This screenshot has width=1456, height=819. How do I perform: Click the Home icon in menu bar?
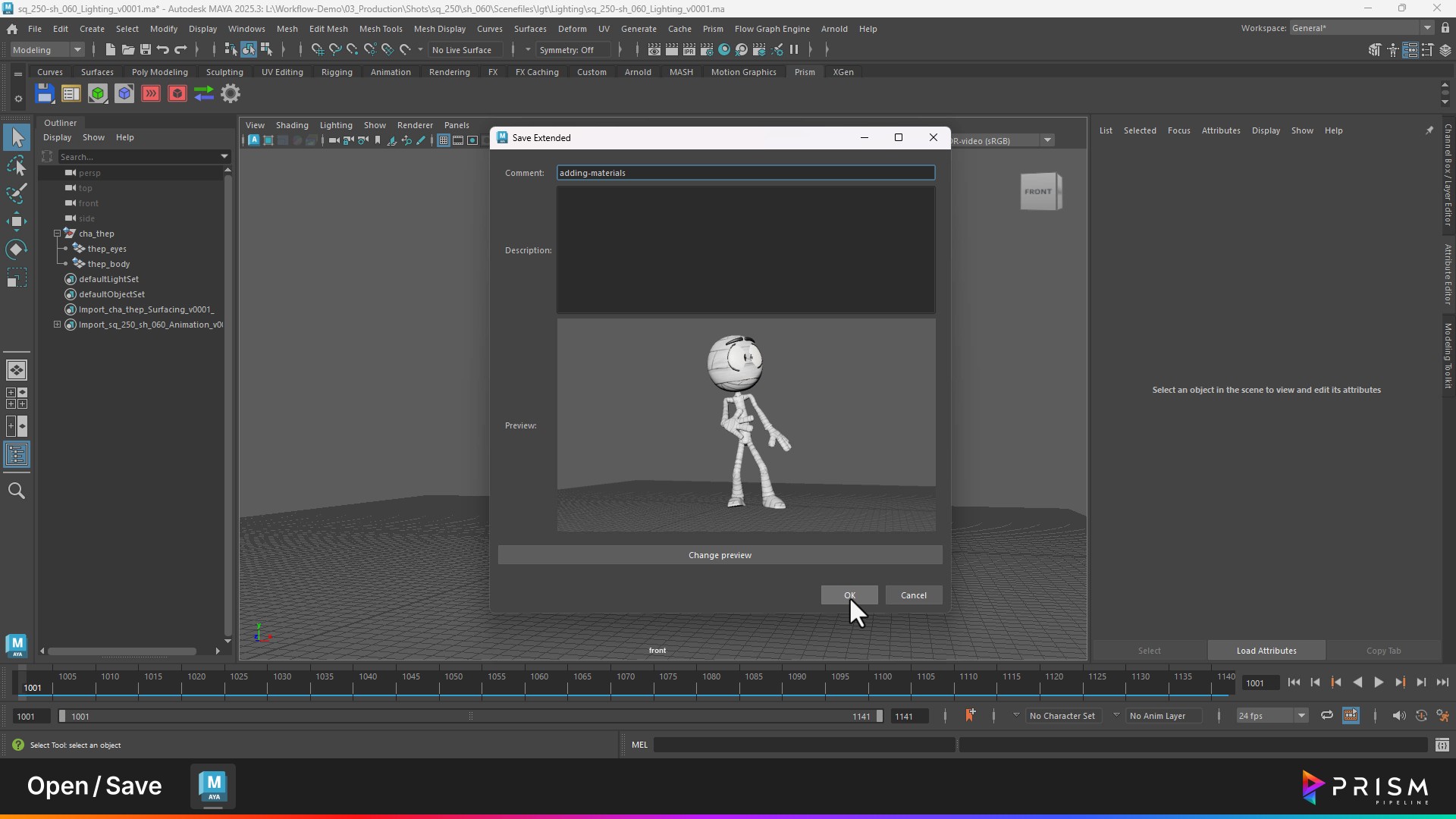pyautogui.click(x=12, y=29)
